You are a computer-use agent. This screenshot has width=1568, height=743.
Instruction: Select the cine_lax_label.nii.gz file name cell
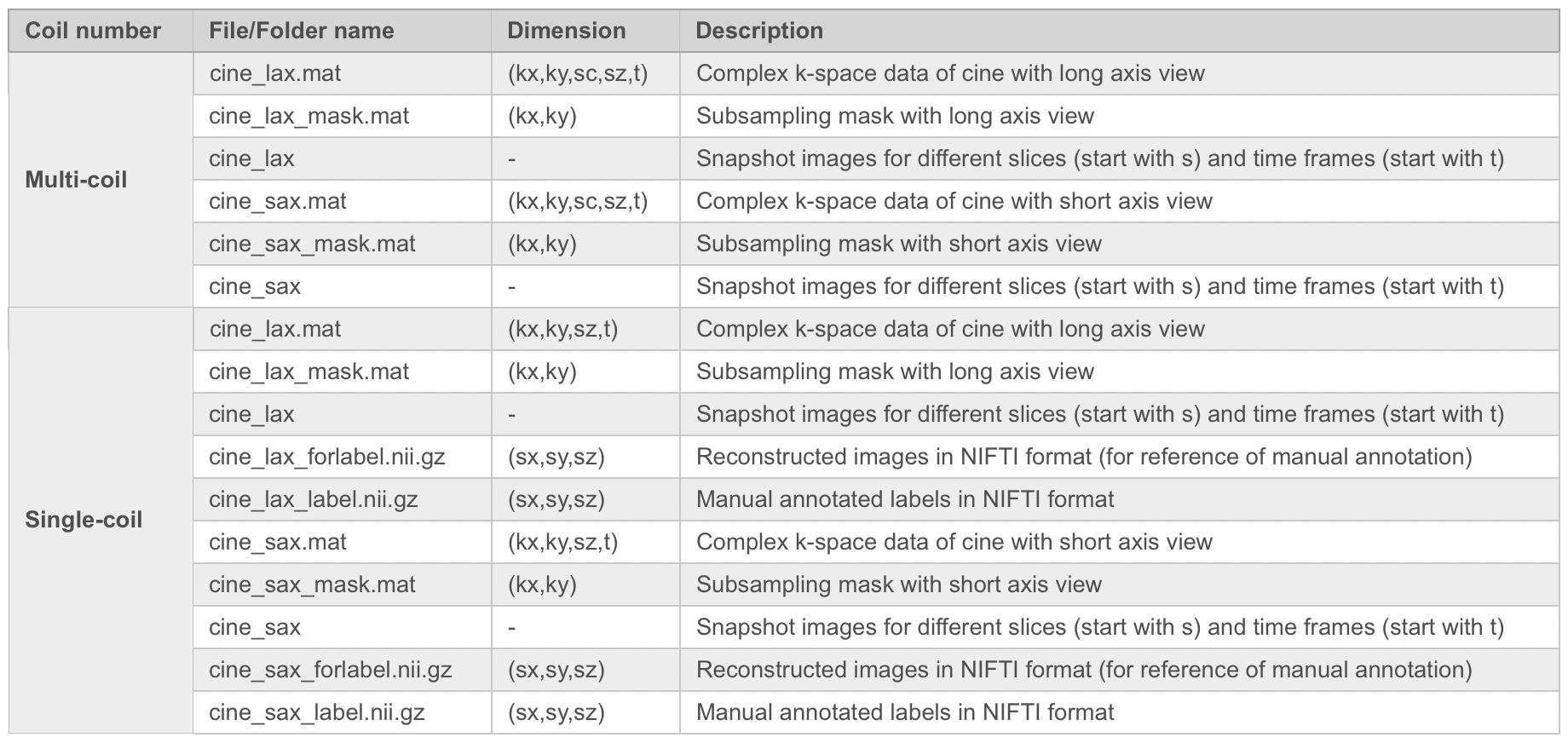314,499
